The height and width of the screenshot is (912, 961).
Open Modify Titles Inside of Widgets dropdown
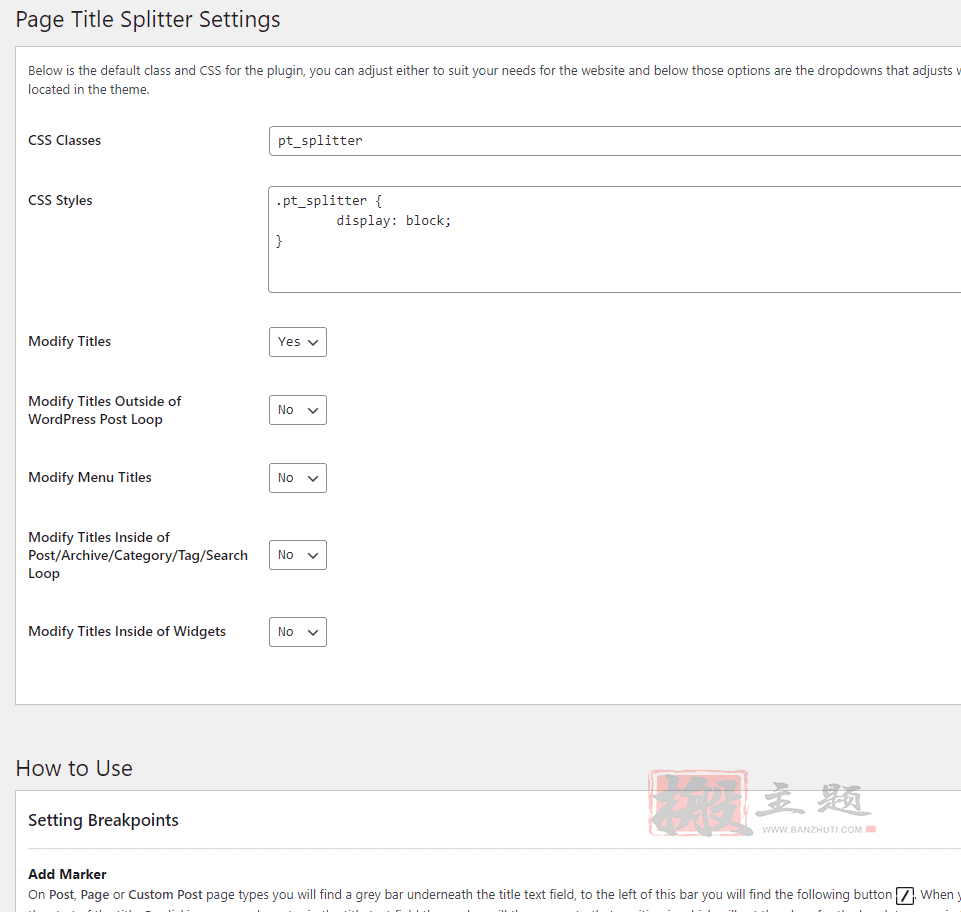(298, 632)
